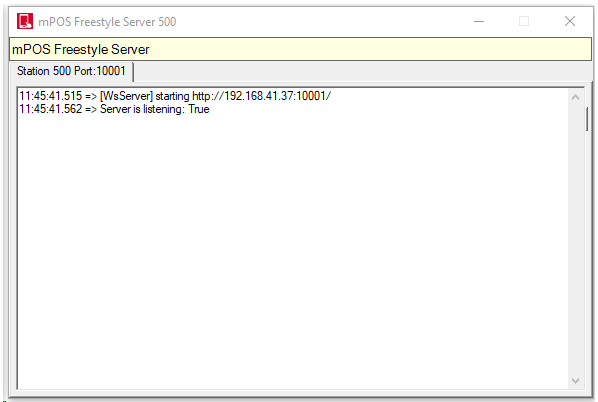Click the http://192.168.41.37:10001/ address text
598x402 pixels.
click(262, 96)
